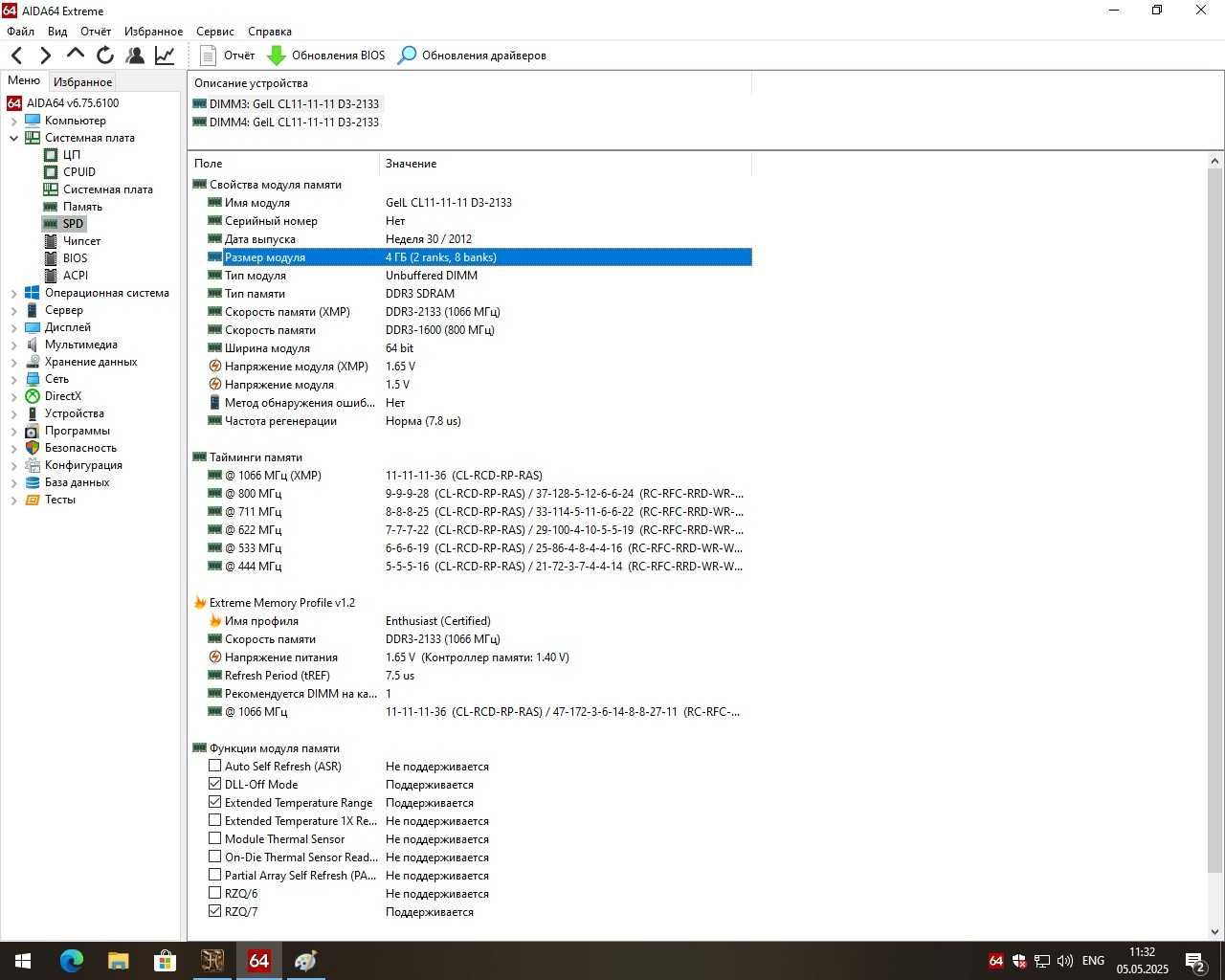The height and width of the screenshot is (980, 1225).
Task: Switch to the Меню sidebar tab
Action: click(x=24, y=80)
